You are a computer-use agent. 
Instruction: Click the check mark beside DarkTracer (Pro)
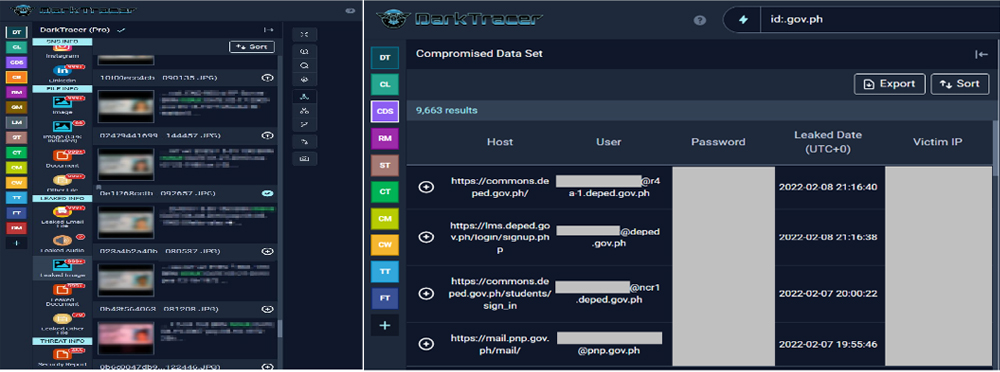[x=121, y=30]
